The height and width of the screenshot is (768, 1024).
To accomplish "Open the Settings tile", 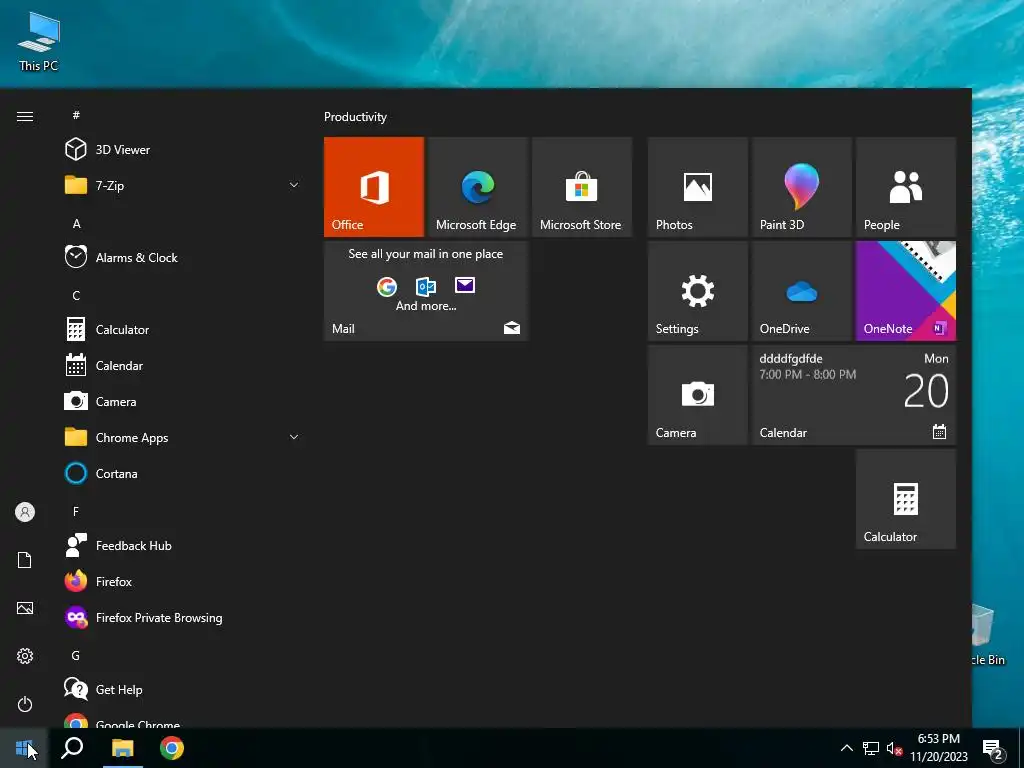I will tap(697, 291).
